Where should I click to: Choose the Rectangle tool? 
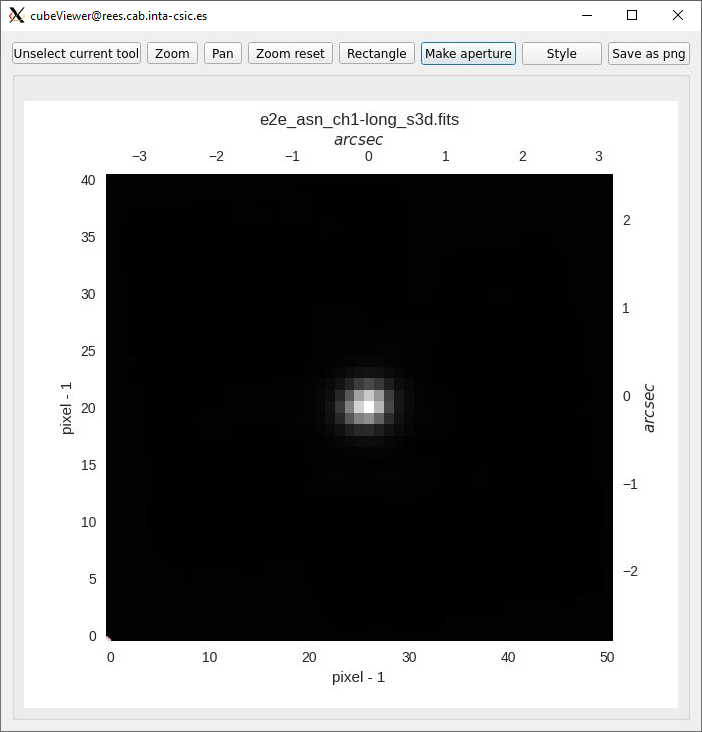coord(377,54)
